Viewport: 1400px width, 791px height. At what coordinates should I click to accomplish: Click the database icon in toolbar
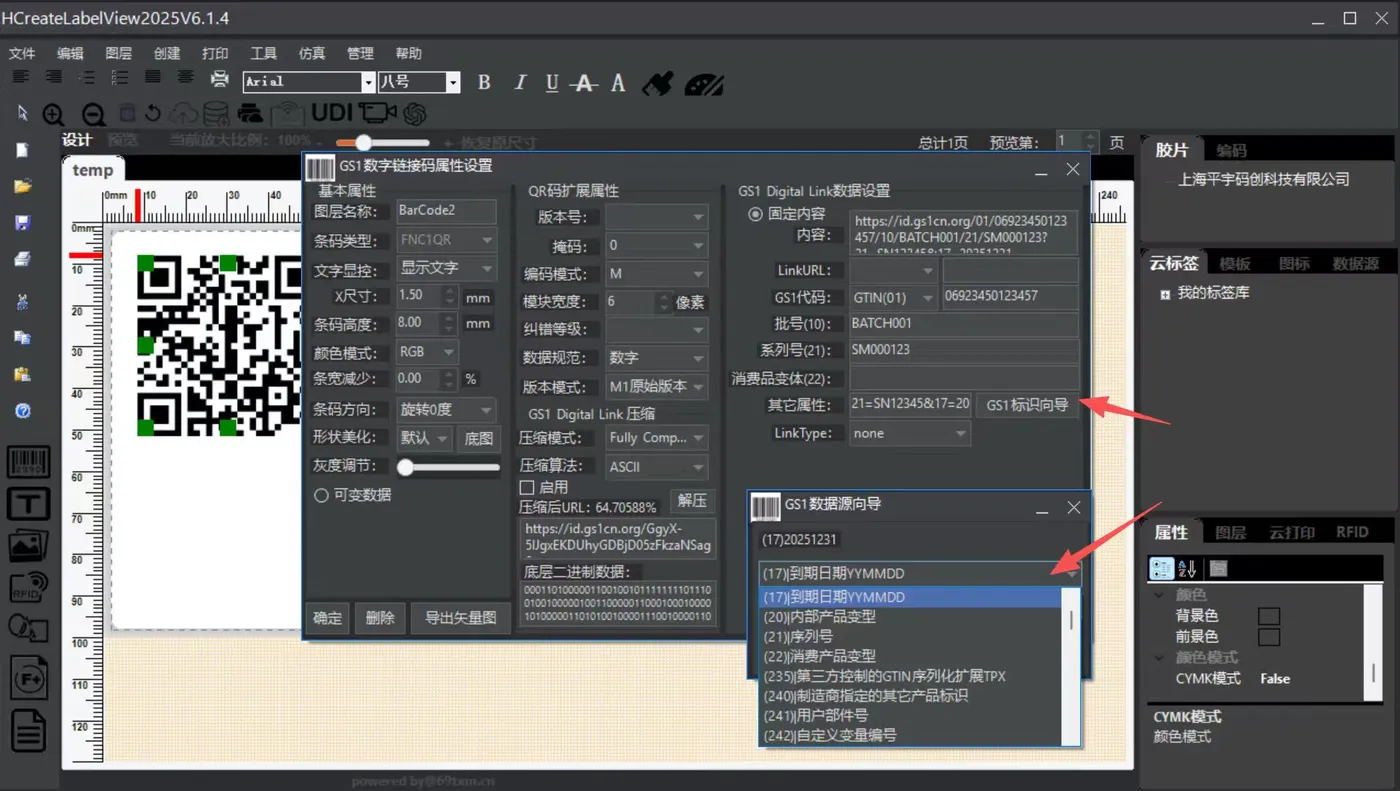(x=216, y=113)
